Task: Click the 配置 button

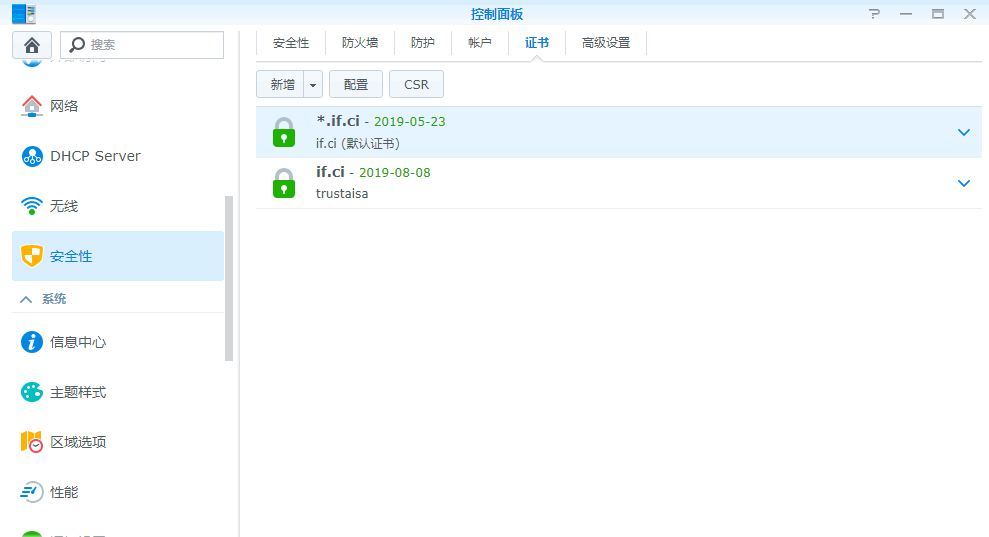Action: point(356,85)
